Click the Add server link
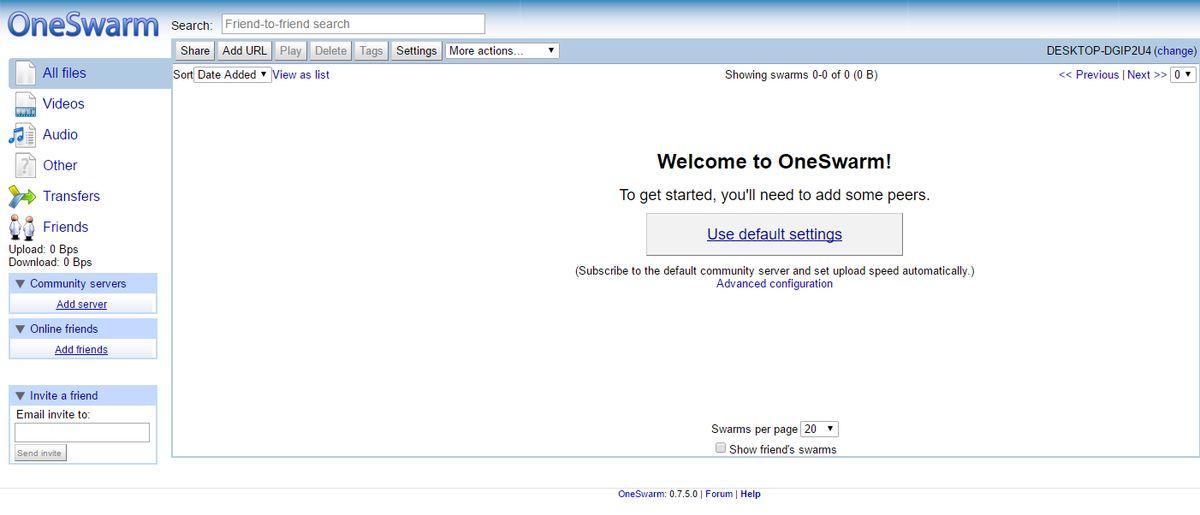This screenshot has width=1200, height=515. tap(82, 305)
